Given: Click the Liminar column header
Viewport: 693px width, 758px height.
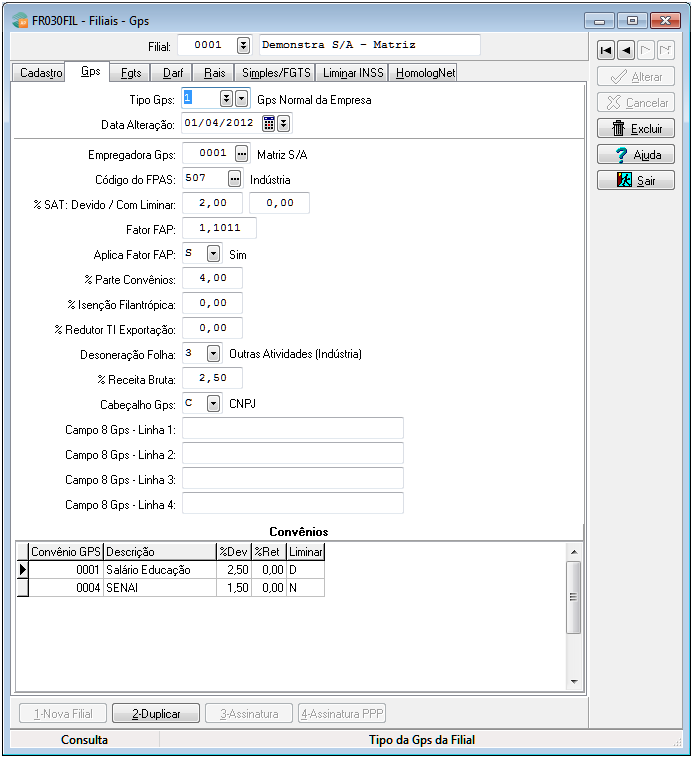Looking at the screenshot, I should point(305,552).
